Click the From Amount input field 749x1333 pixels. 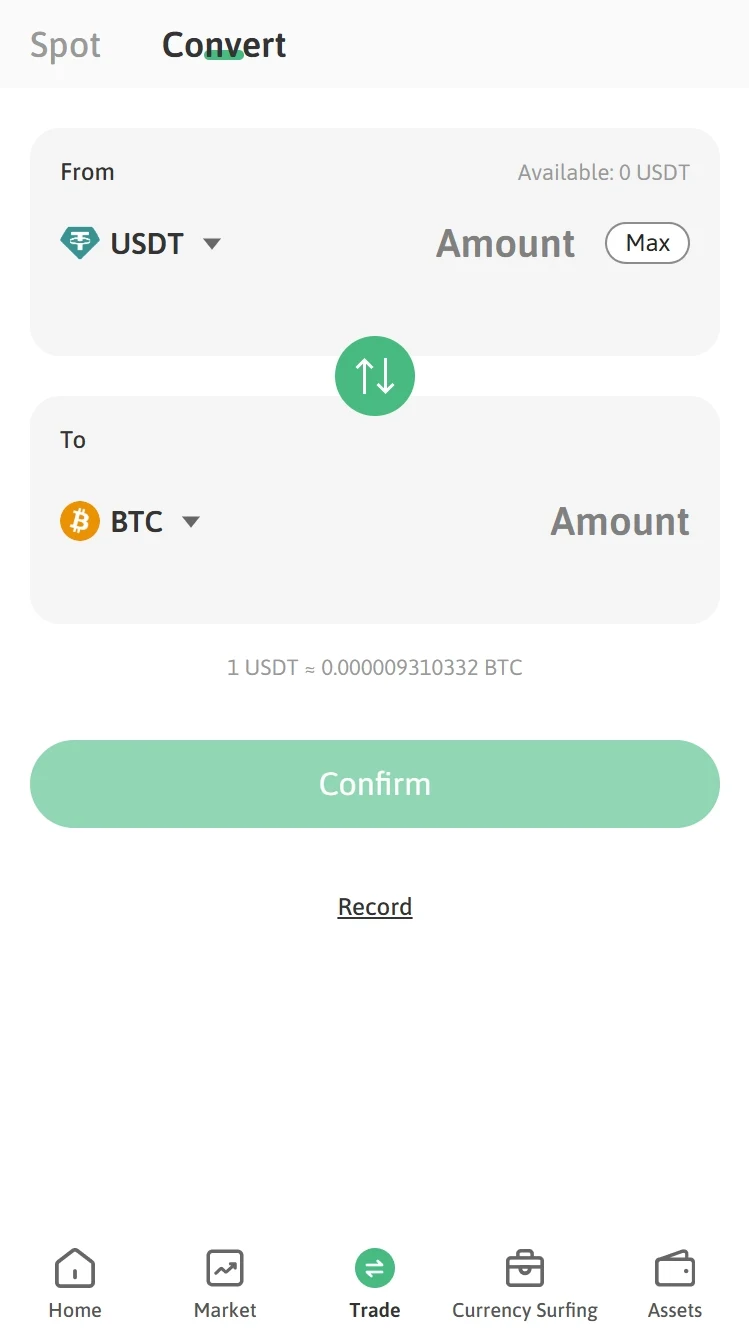(x=505, y=244)
